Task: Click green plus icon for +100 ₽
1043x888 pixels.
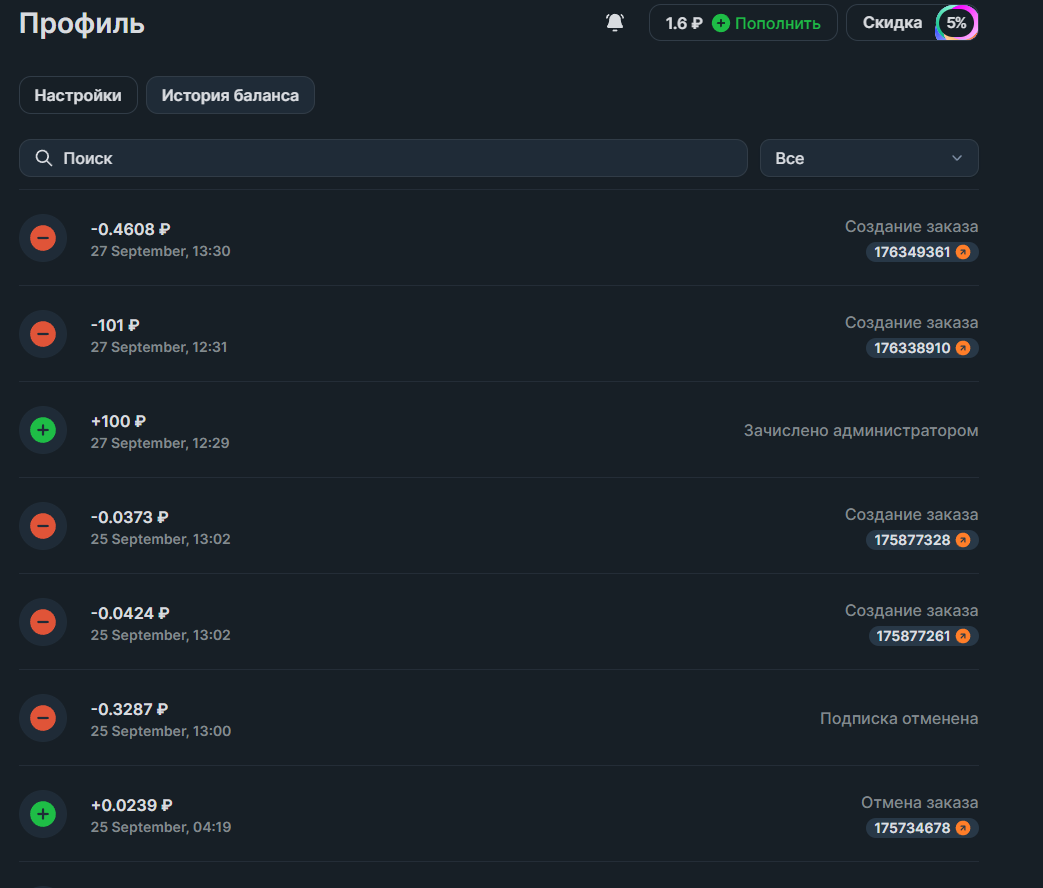Action: pyautogui.click(x=43, y=430)
